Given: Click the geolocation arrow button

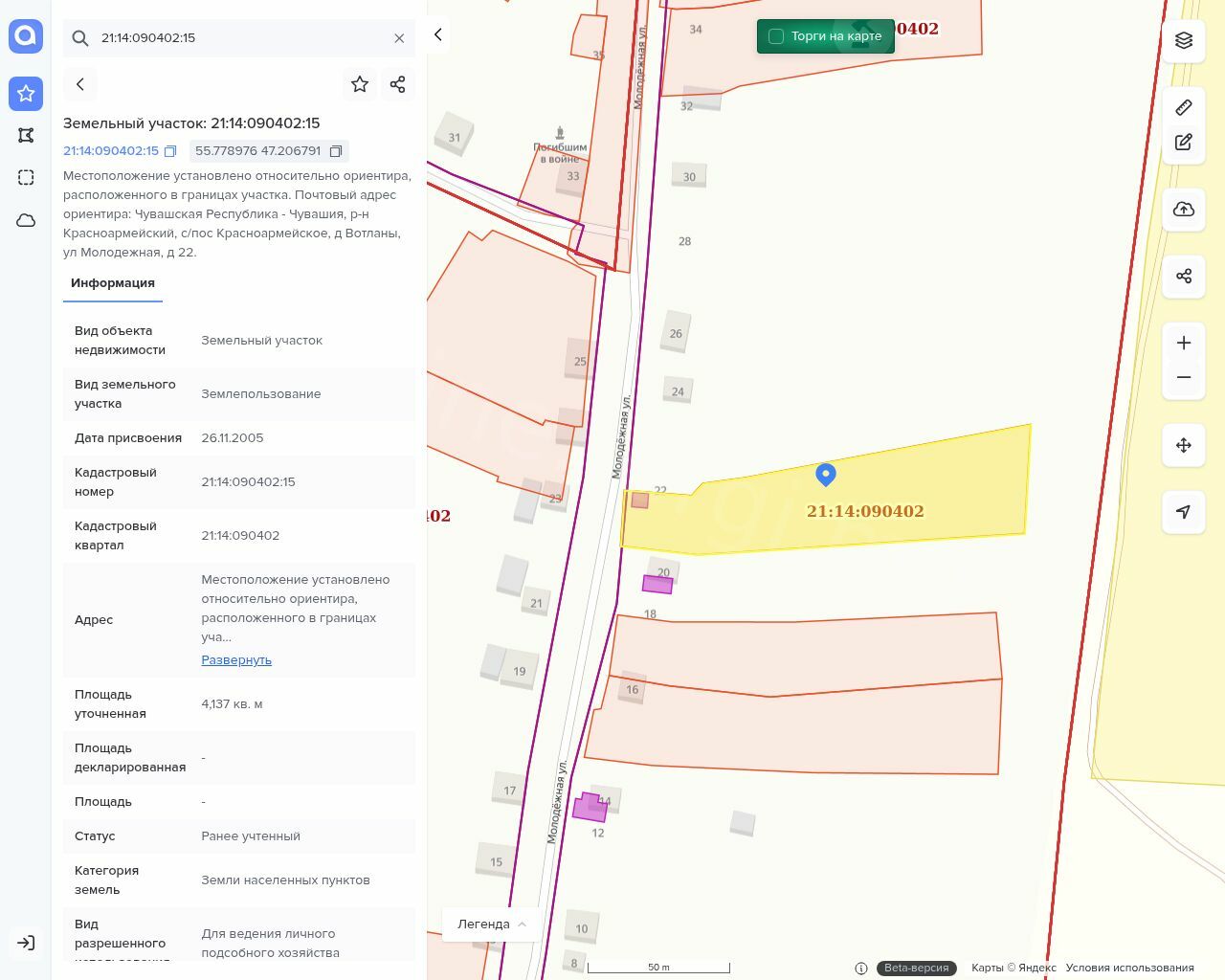Looking at the screenshot, I should point(1184,512).
